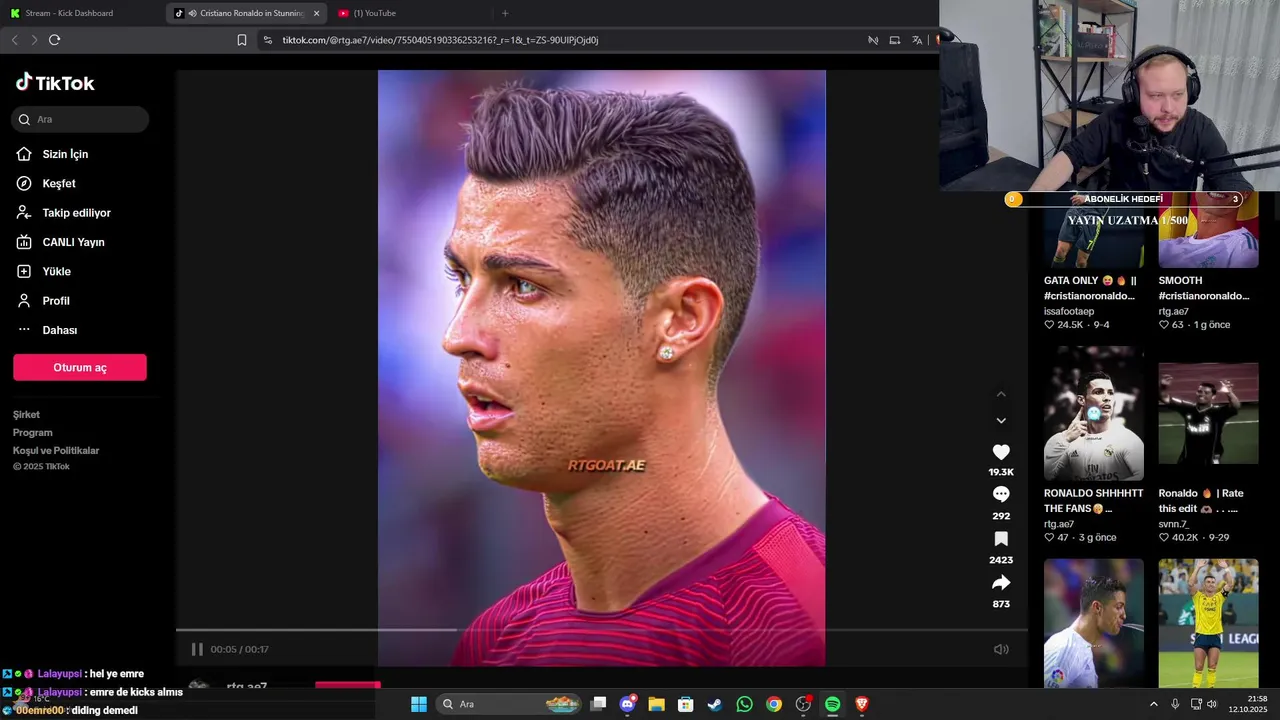Open the Keşfet explore page
The height and width of the screenshot is (720, 1280).
coord(59,184)
